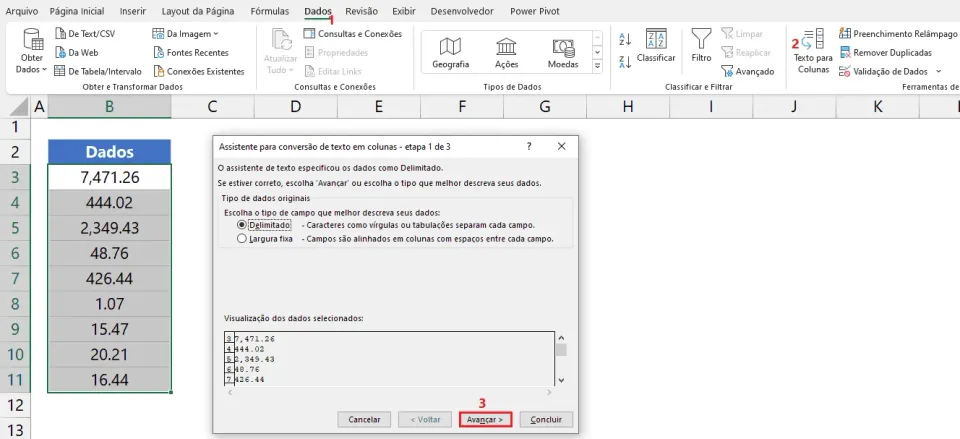Click the Editar Links command
The height and width of the screenshot is (439, 960).
click(x=332, y=72)
